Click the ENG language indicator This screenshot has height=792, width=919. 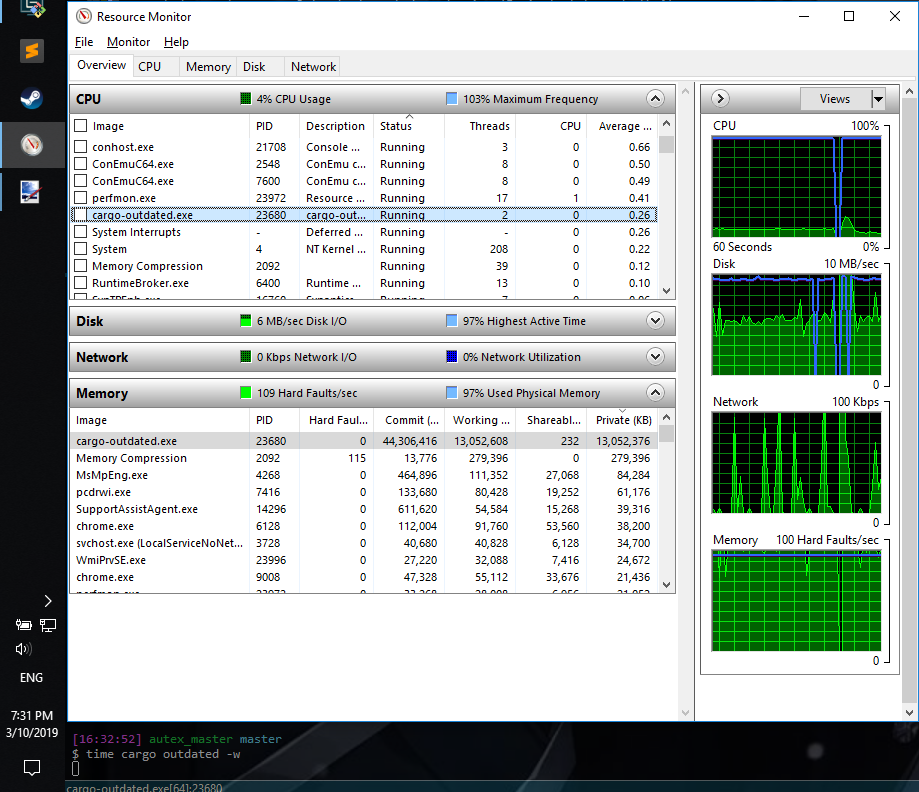coord(32,678)
